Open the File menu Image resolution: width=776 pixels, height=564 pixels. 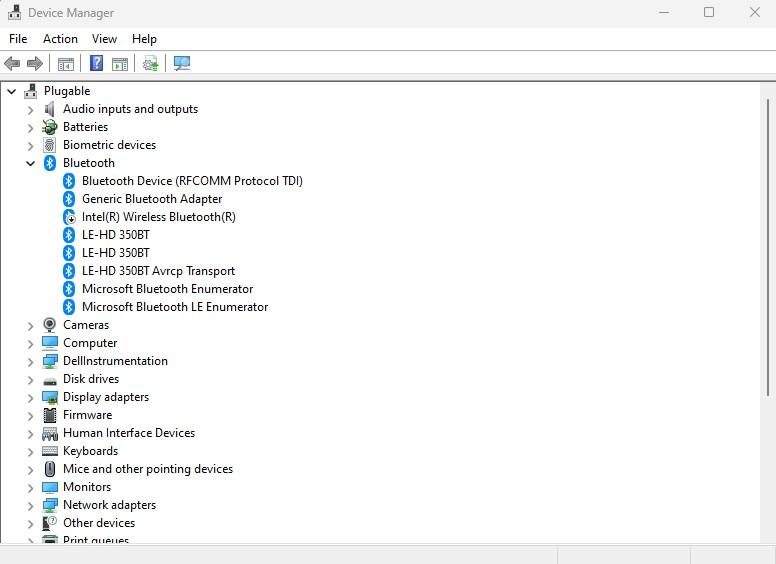click(x=18, y=39)
